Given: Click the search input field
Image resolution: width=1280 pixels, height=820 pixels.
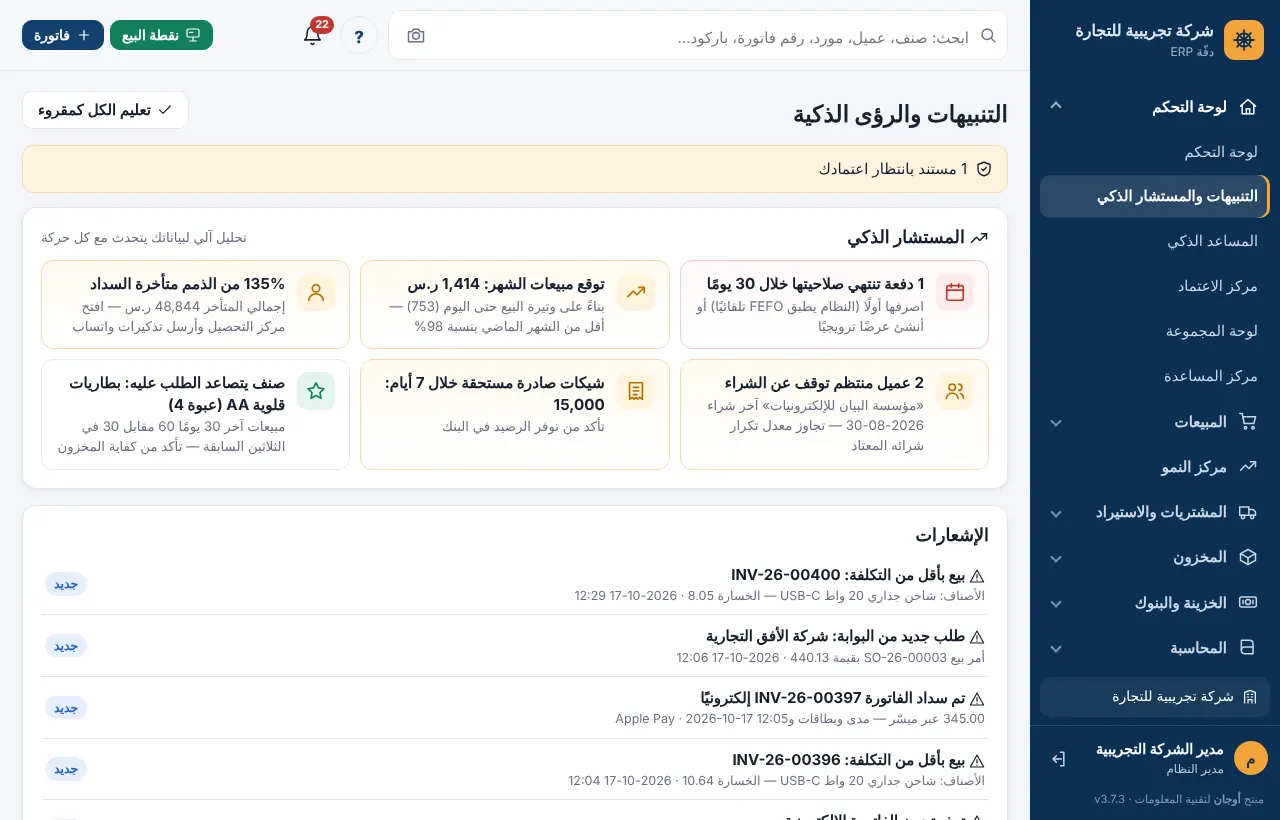Looking at the screenshot, I should click(x=700, y=36).
